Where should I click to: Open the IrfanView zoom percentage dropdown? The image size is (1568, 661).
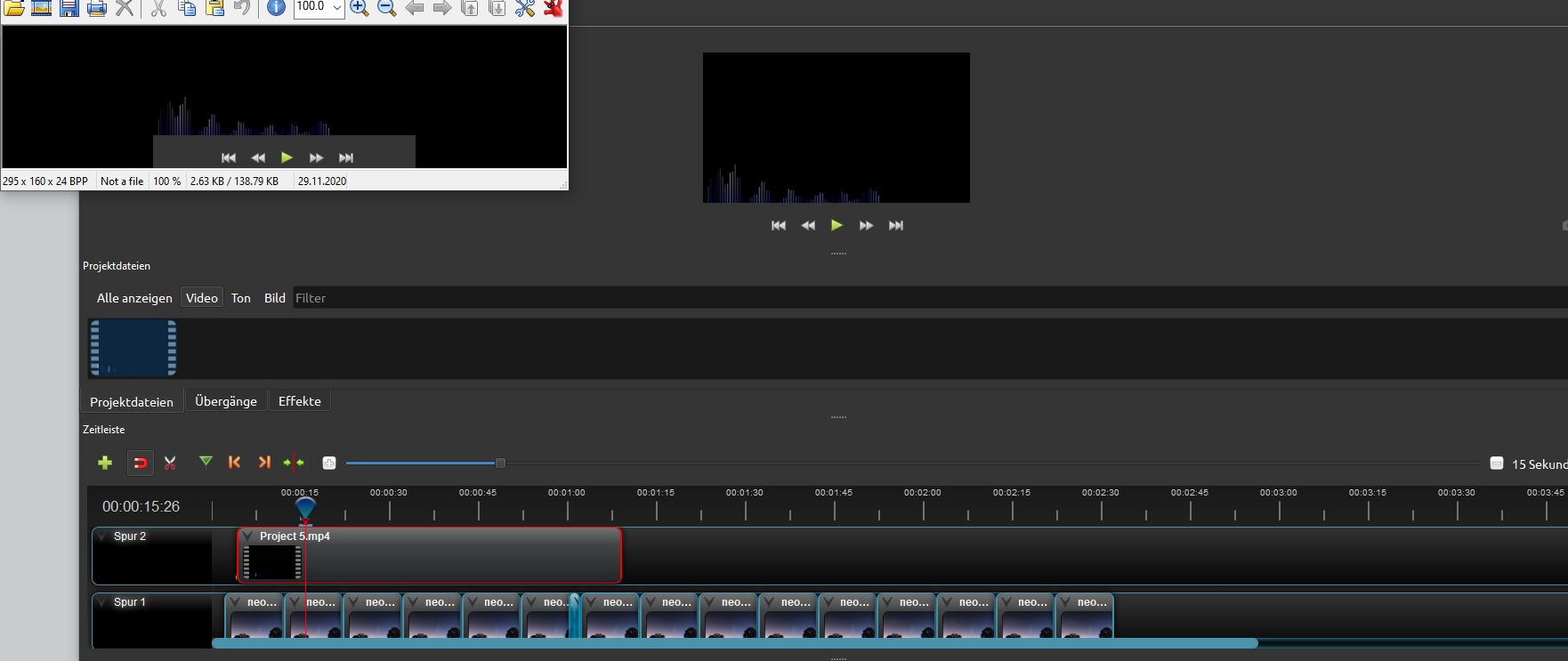(336, 8)
